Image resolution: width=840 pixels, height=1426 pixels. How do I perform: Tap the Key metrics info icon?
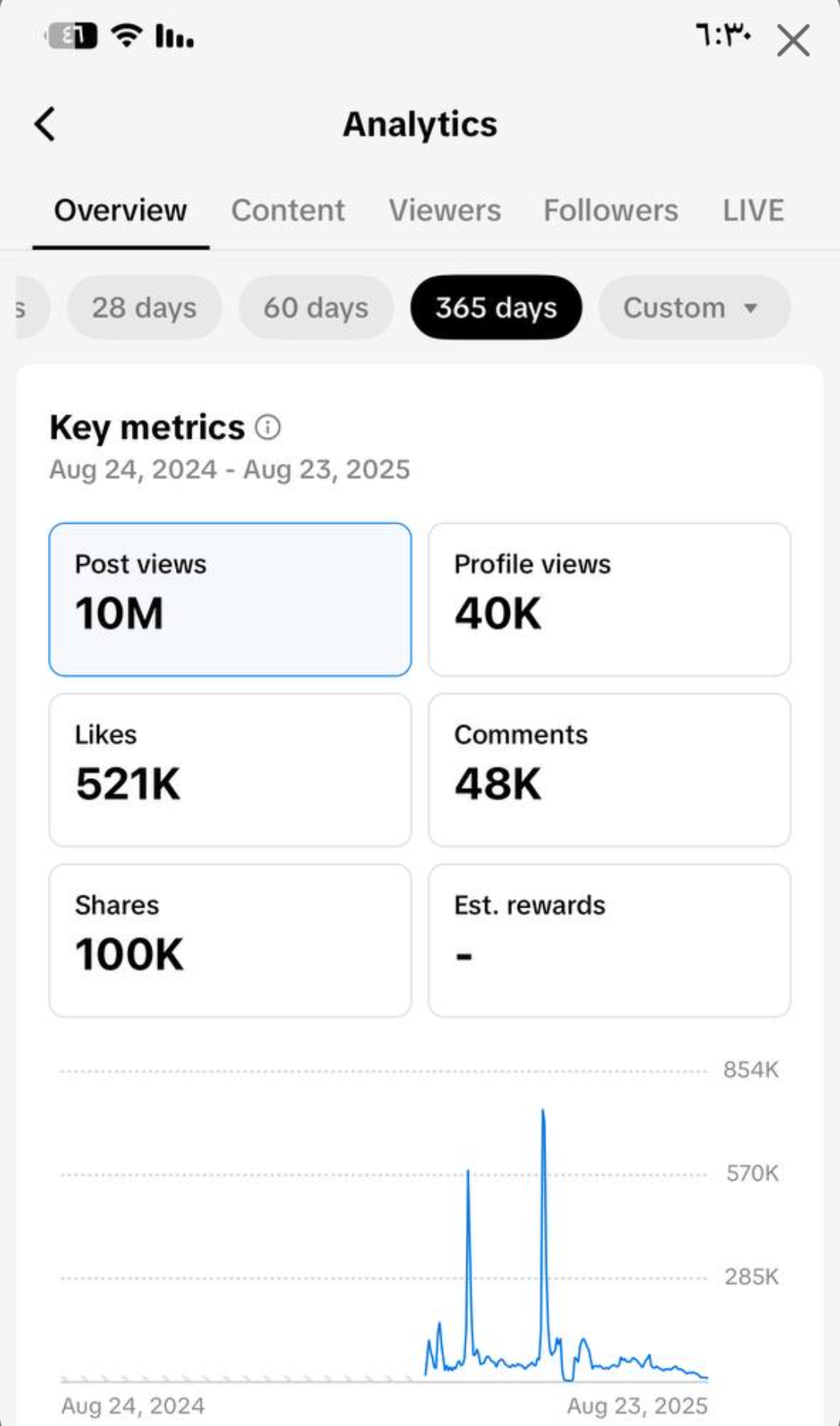coord(268,427)
